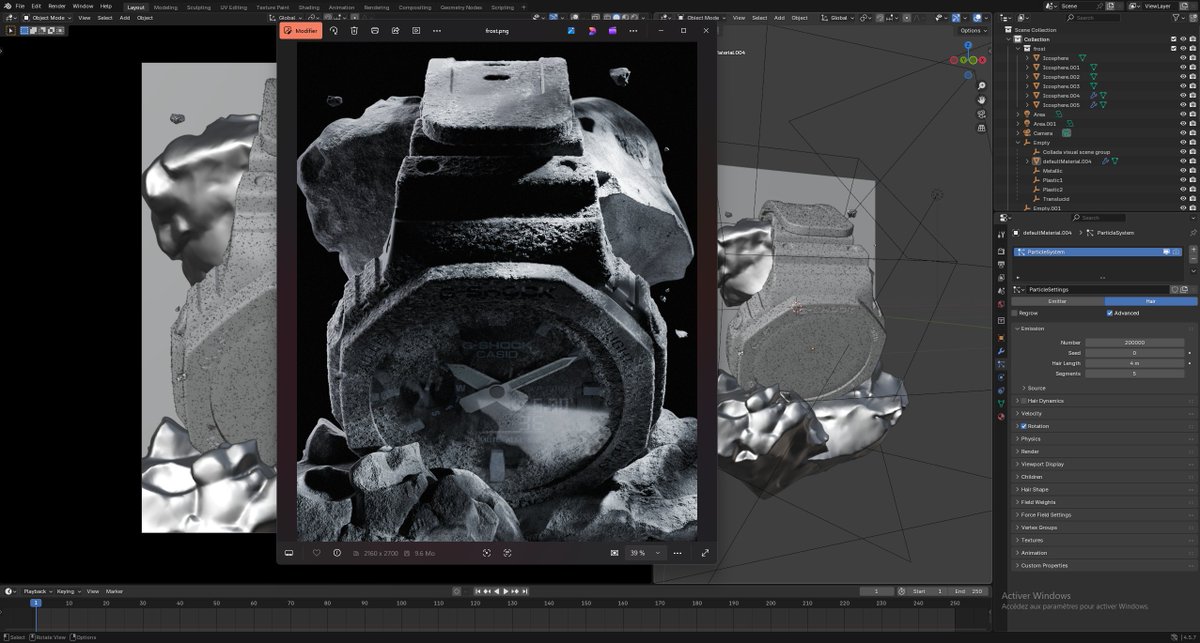Open the Object Data properties tab
Screen dimensions: 1200x643
[x=1001, y=403]
